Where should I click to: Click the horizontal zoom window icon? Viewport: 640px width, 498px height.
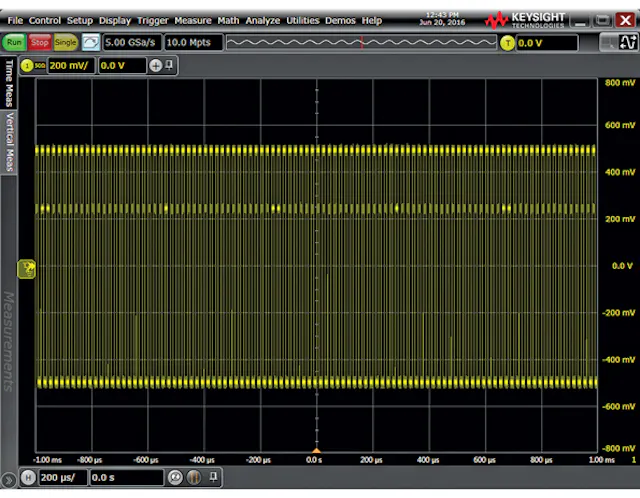pyautogui.click(x=194, y=477)
